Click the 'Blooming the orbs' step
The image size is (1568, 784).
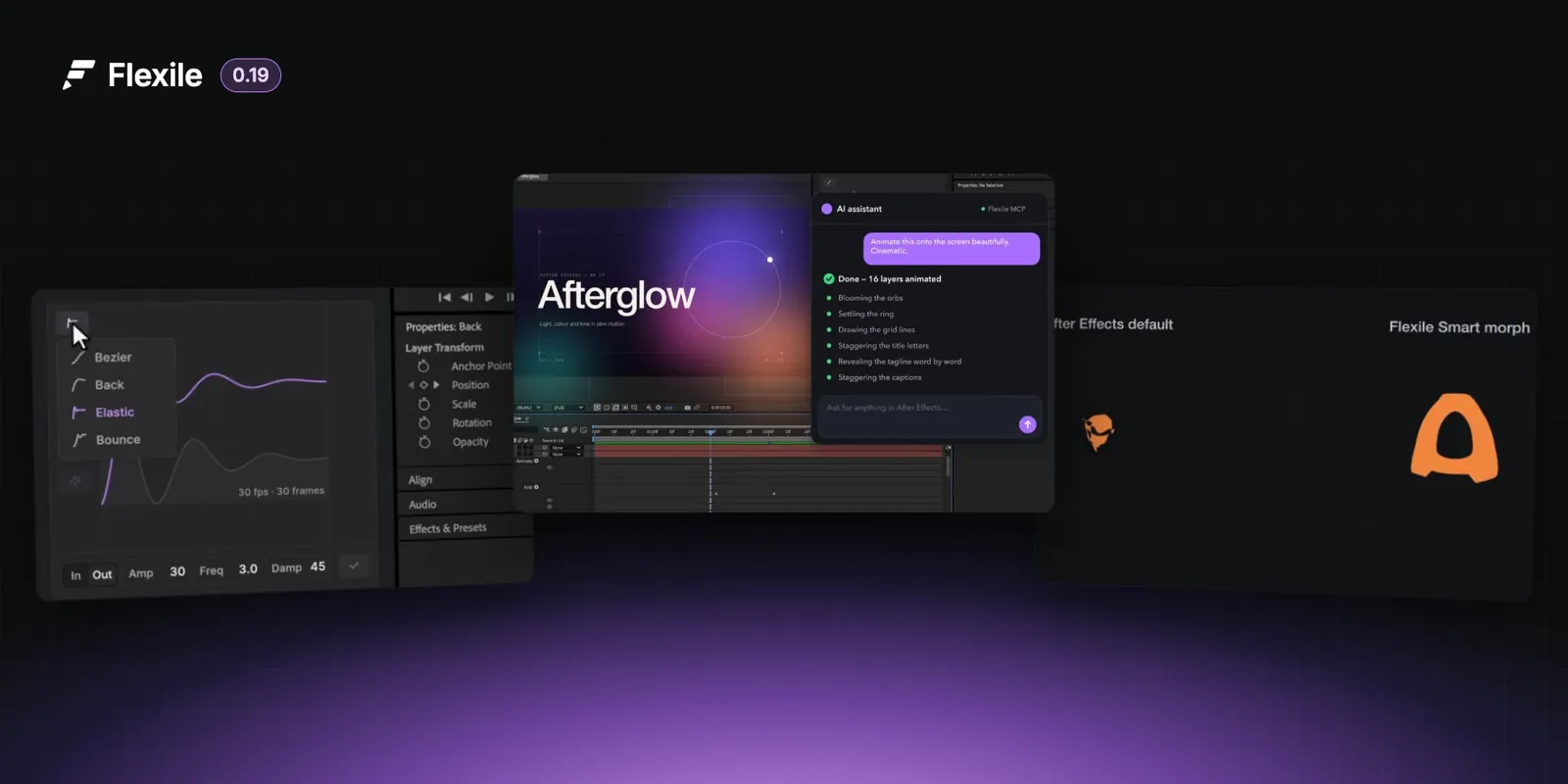tap(870, 298)
